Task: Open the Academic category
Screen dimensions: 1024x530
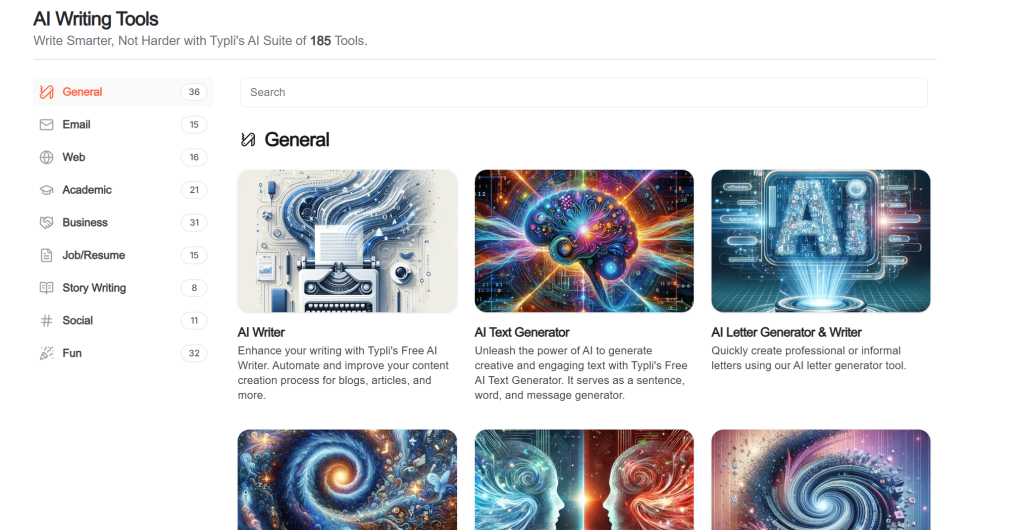Action: click(123, 190)
